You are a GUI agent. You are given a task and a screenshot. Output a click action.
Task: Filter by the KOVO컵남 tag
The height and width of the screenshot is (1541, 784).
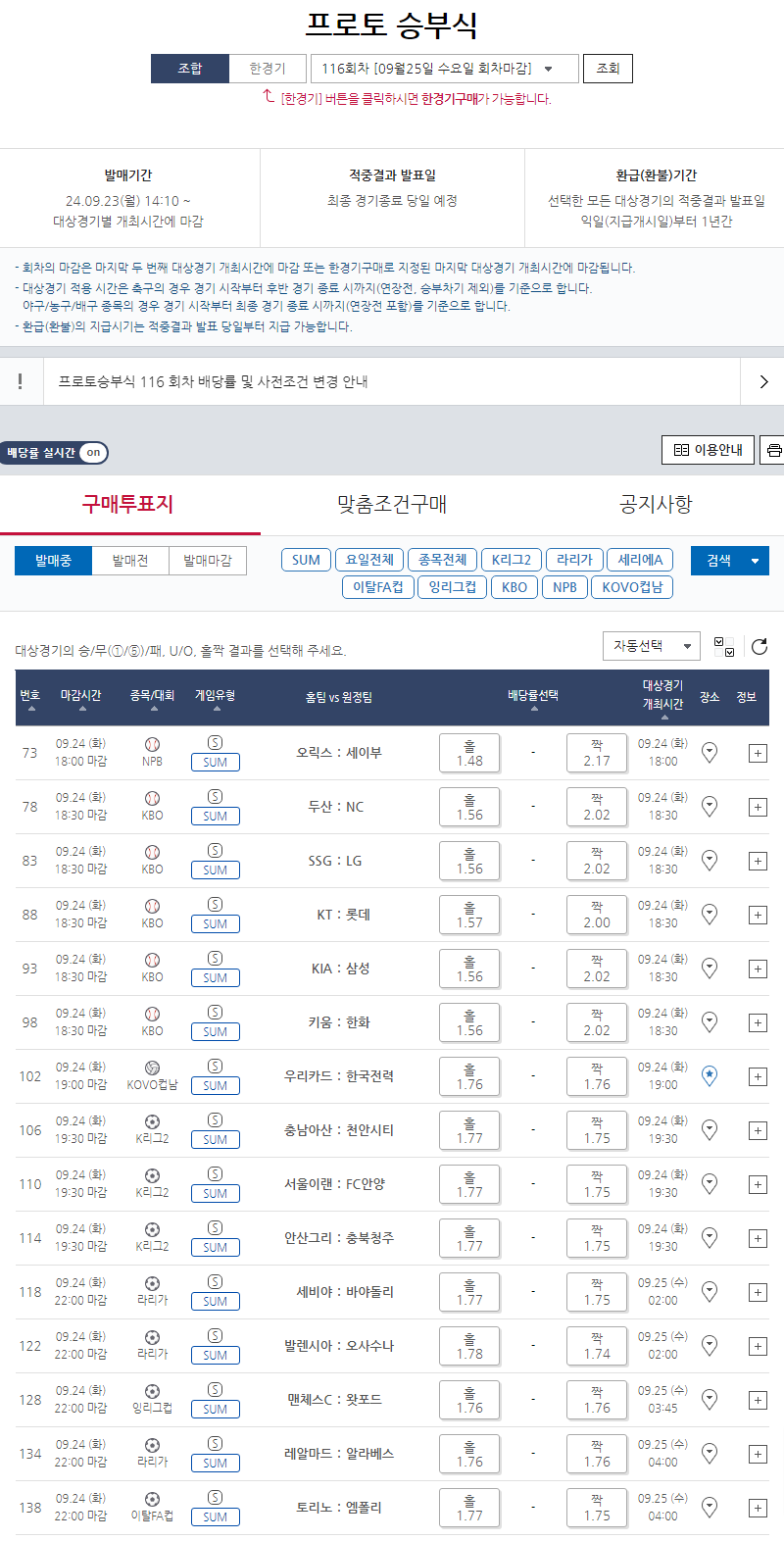click(632, 587)
